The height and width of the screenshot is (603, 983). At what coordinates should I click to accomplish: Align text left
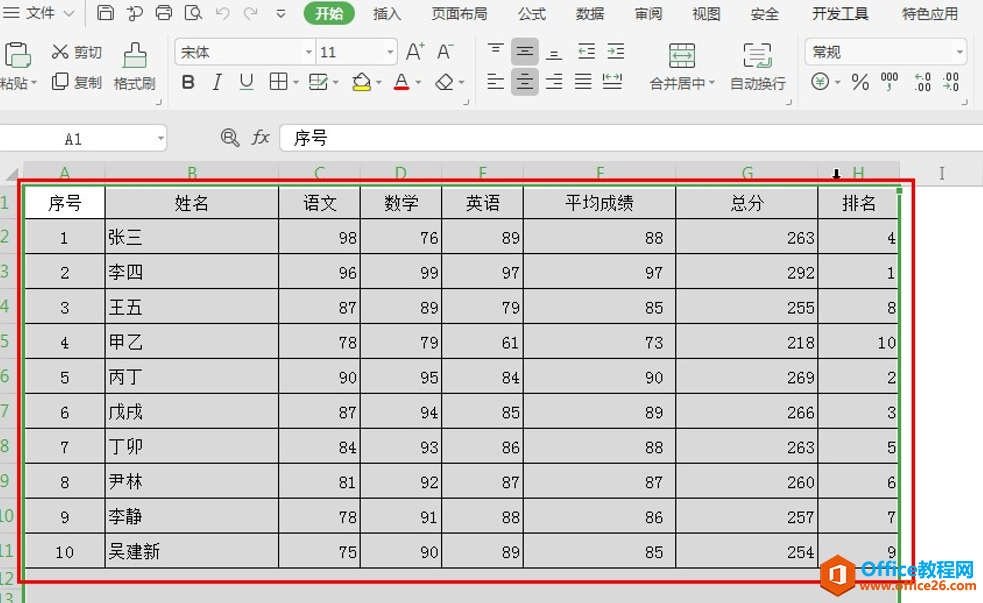pyautogui.click(x=495, y=81)
